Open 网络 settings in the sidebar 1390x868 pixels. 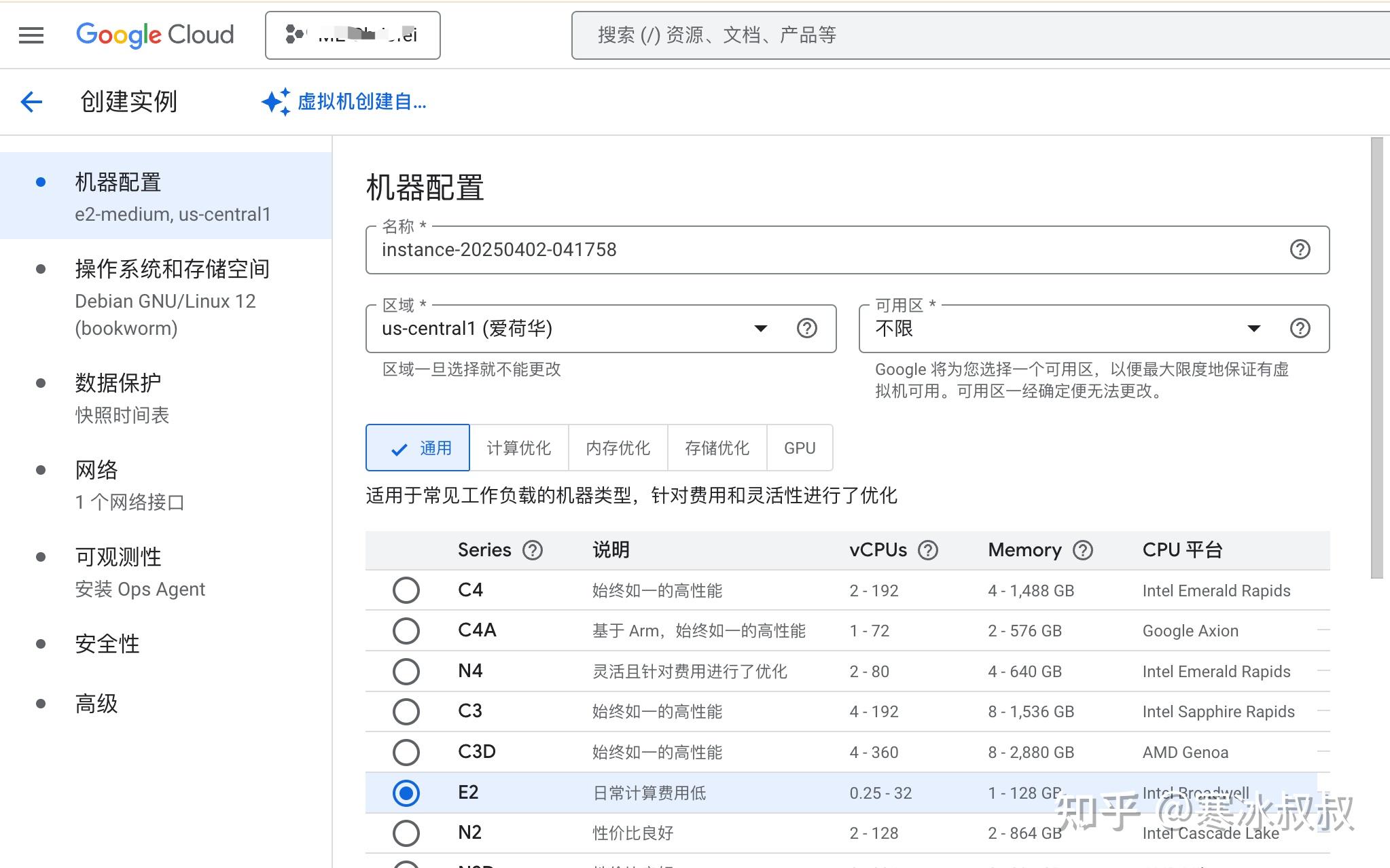coord(96,469)
